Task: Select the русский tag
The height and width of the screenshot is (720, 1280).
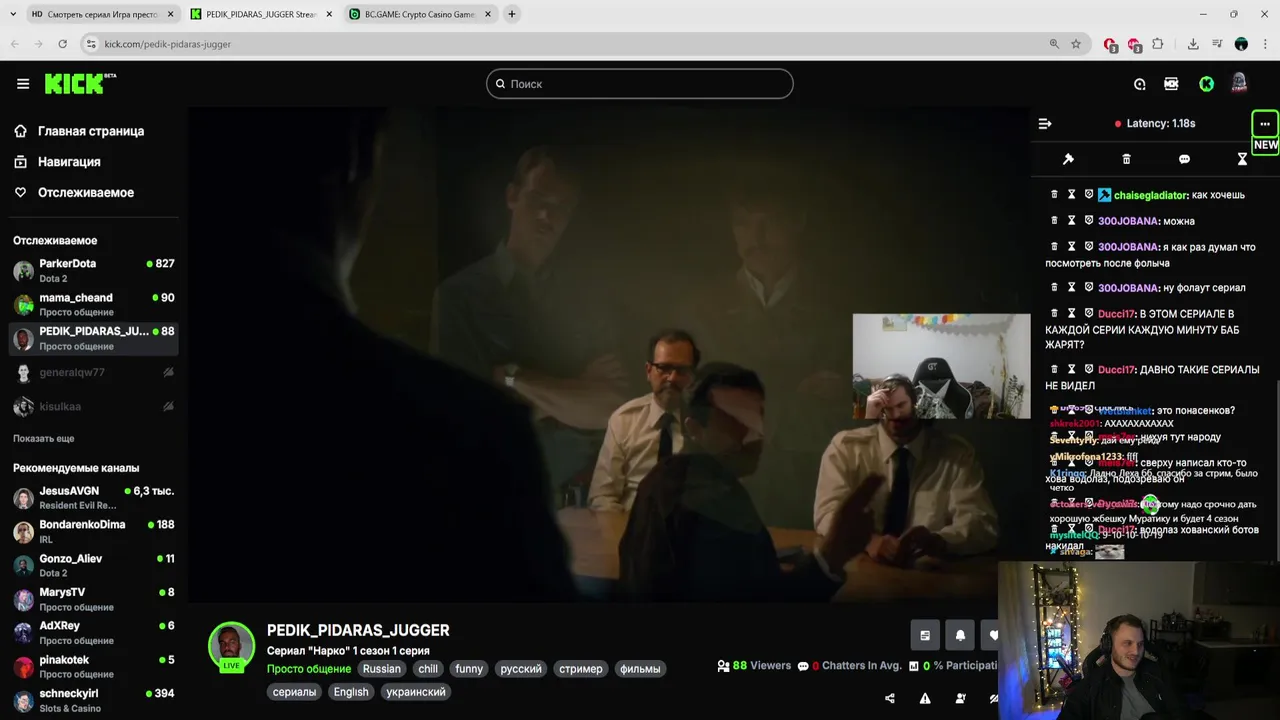Action: point(521,669)
